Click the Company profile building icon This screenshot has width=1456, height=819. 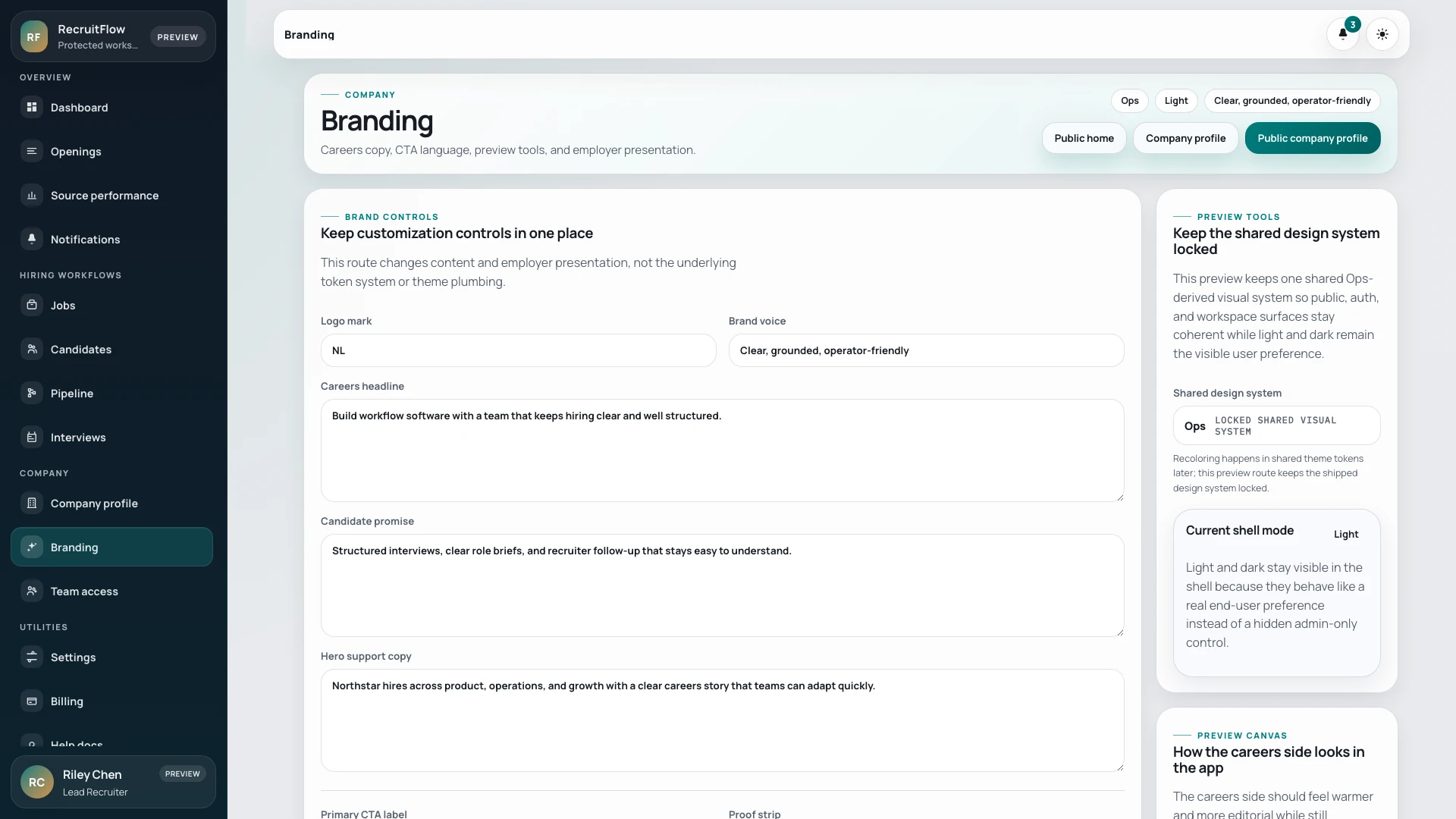coord(32,504)
